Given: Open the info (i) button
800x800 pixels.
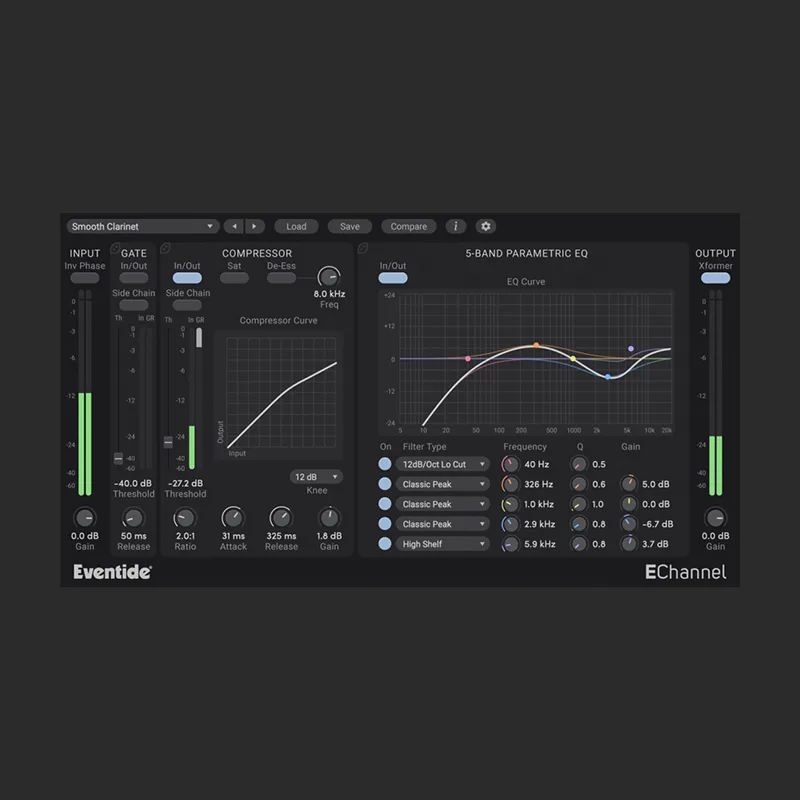Looking at the screenshot, I should click(x=456, y=226).
